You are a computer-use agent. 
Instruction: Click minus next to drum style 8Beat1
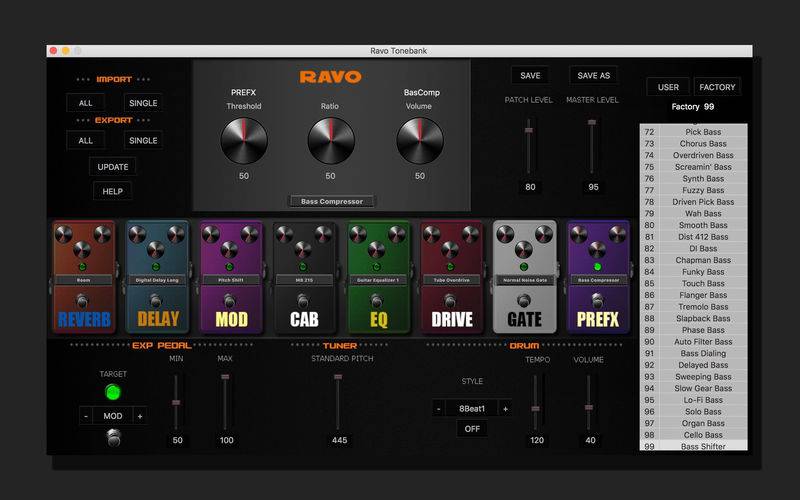click(x=438, y=409)
